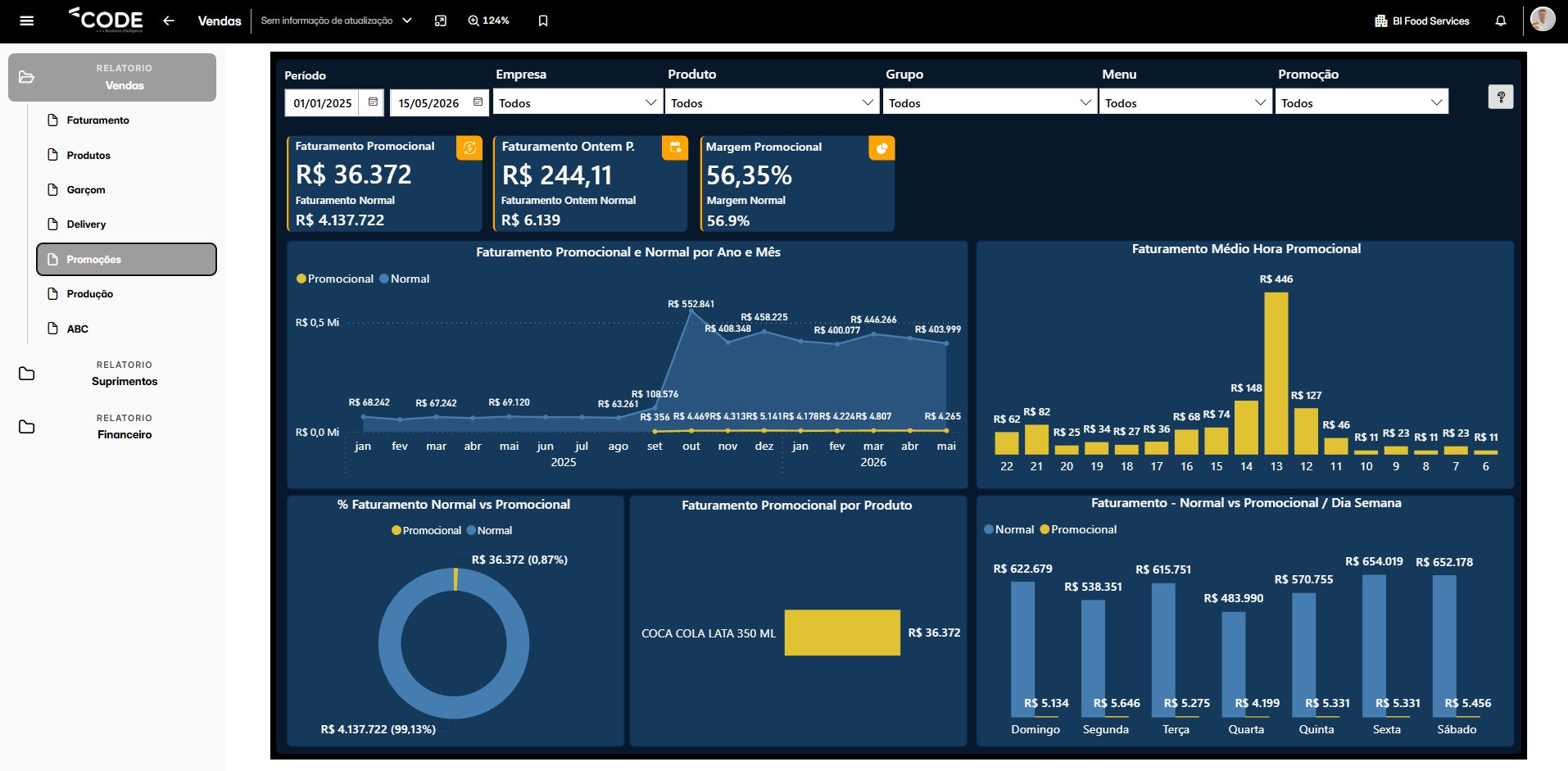Image resolution: width=1568 pixels, height=771 pixels.
Task: Click the page icon beside Faturamento
Action: click(52, 120)
